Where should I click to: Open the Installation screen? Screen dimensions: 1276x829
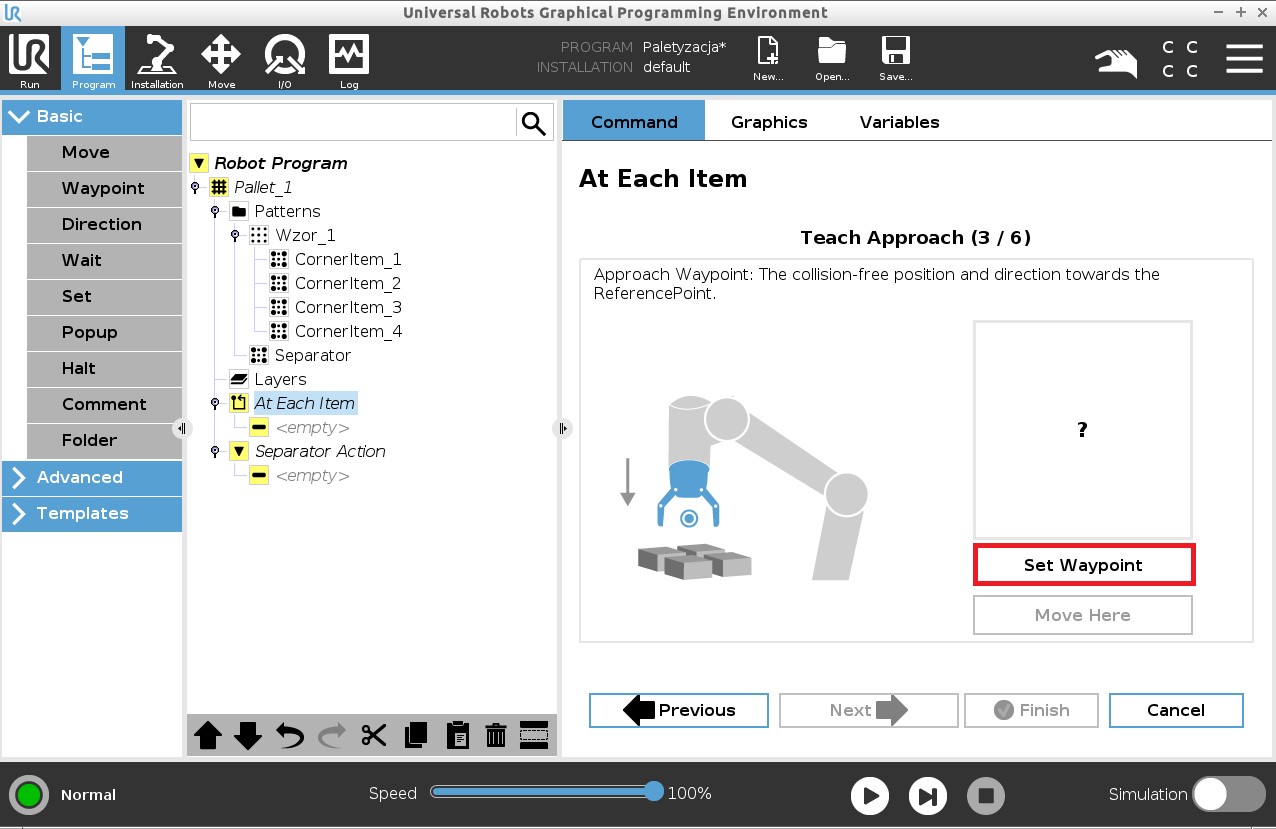(x=157, y=59)
